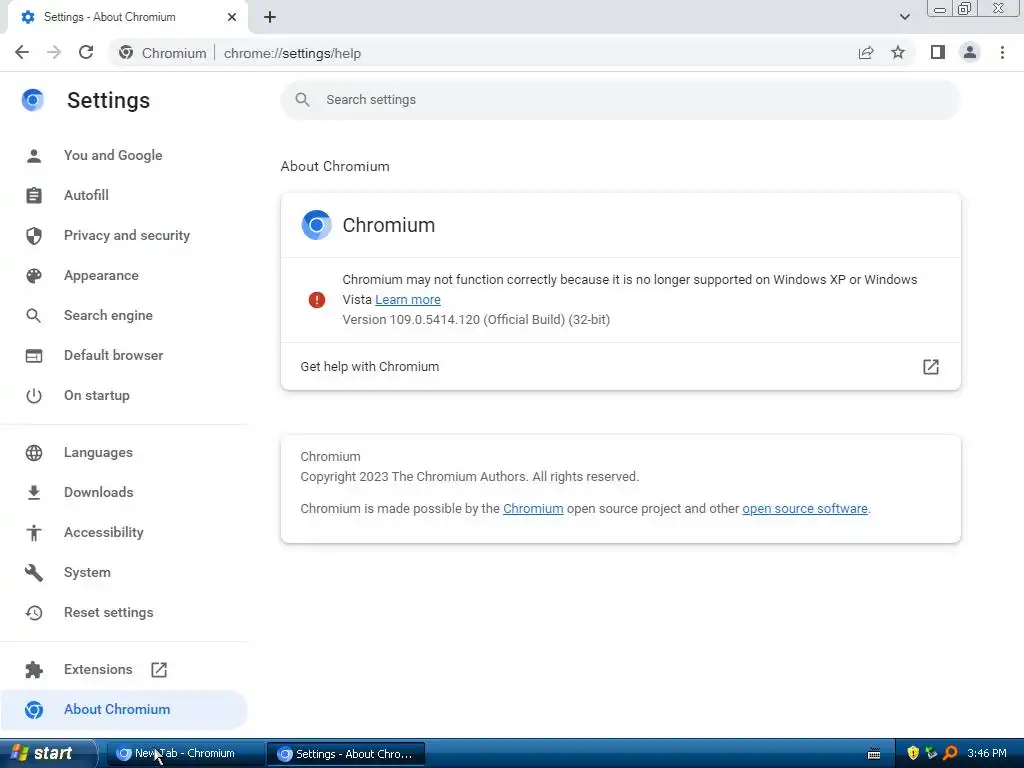Open a new tab with the plus button
This screenshot has width=1024, height=768.
click(x=270, y=18)
